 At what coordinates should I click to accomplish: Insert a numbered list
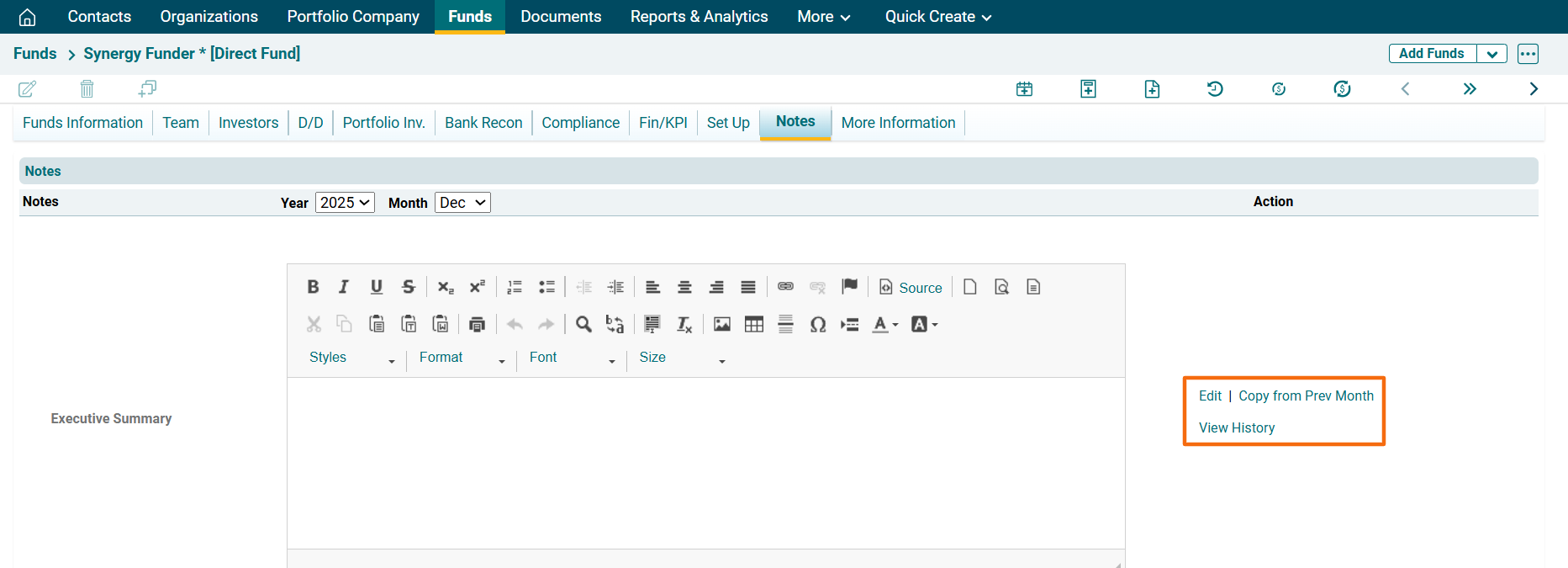click(x=515, y=287)
